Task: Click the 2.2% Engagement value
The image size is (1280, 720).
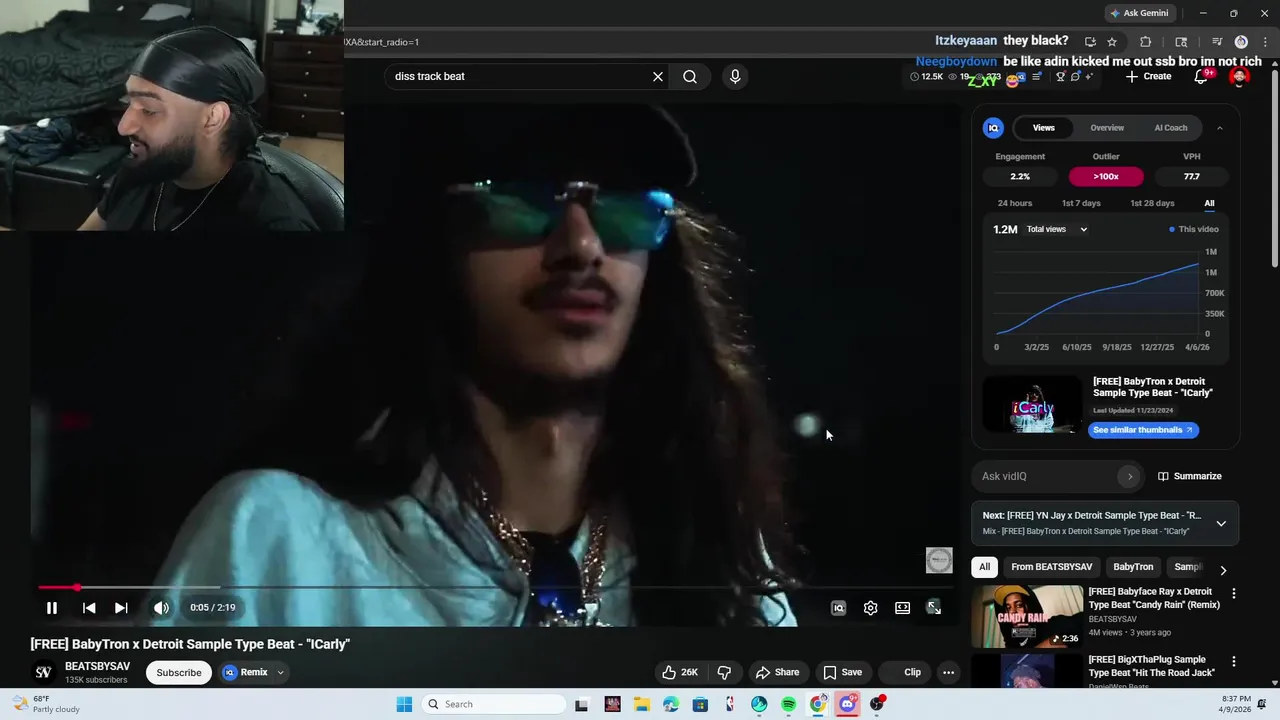Action: (1020, 176)
